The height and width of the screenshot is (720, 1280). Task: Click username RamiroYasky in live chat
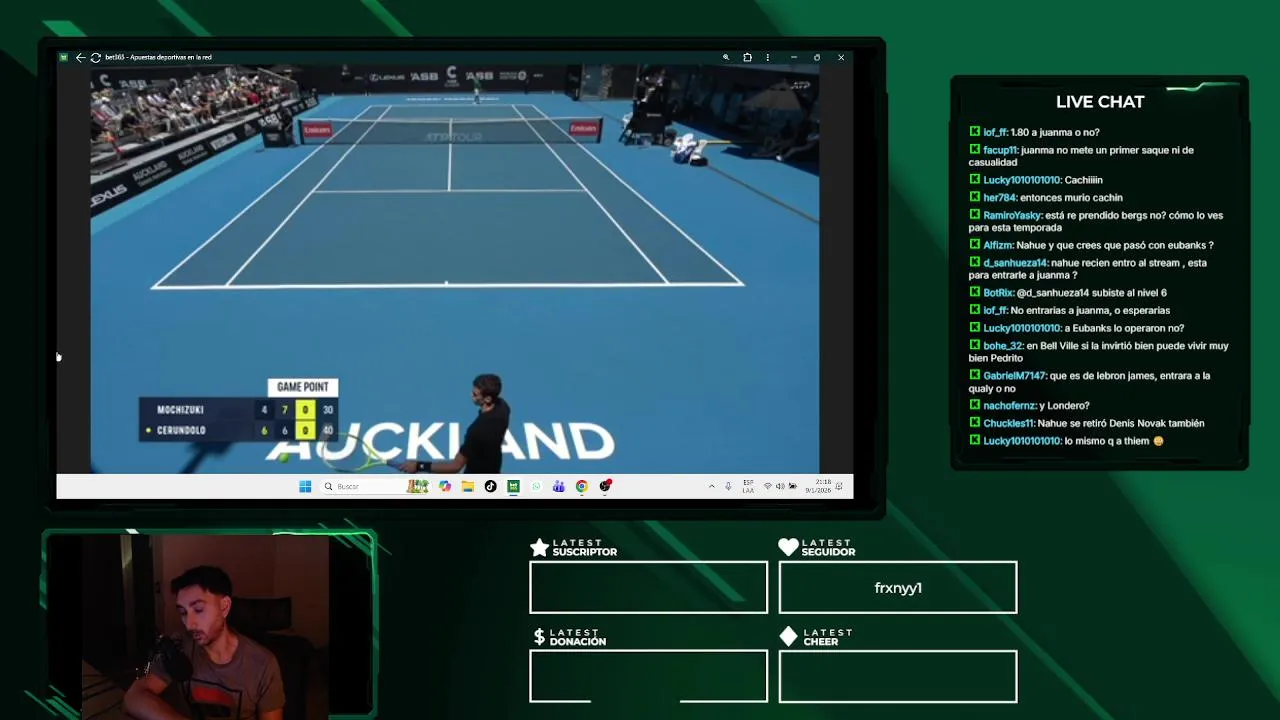coord(1012,215)
